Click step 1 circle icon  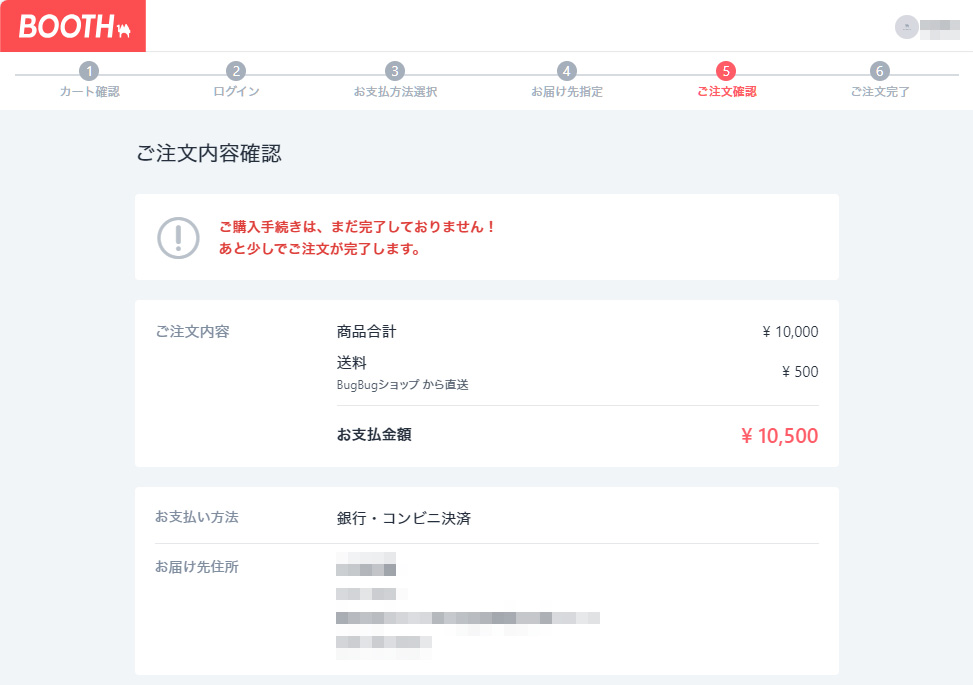point(89,71)
